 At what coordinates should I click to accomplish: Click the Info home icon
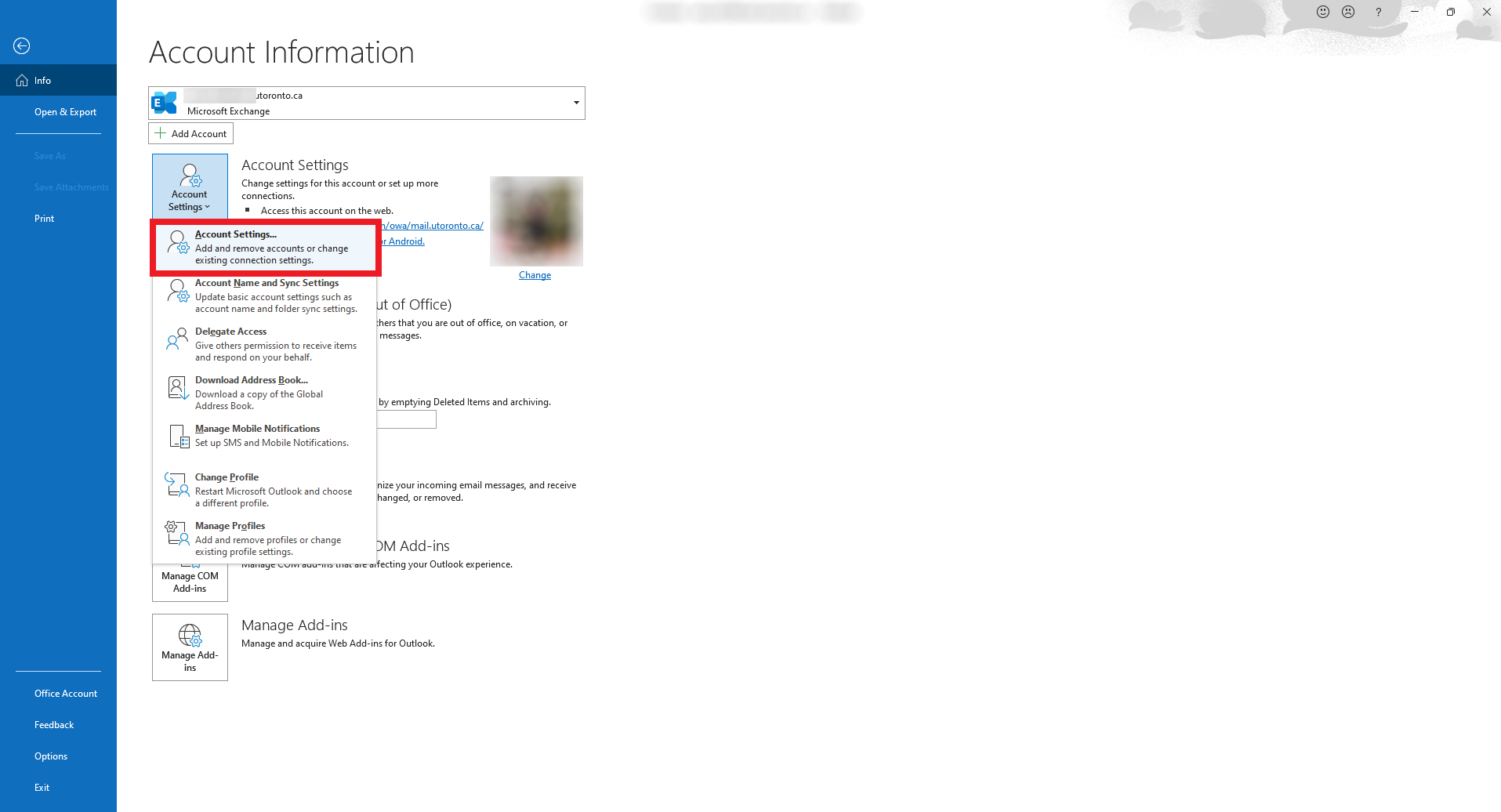click(x=22, y=80)
